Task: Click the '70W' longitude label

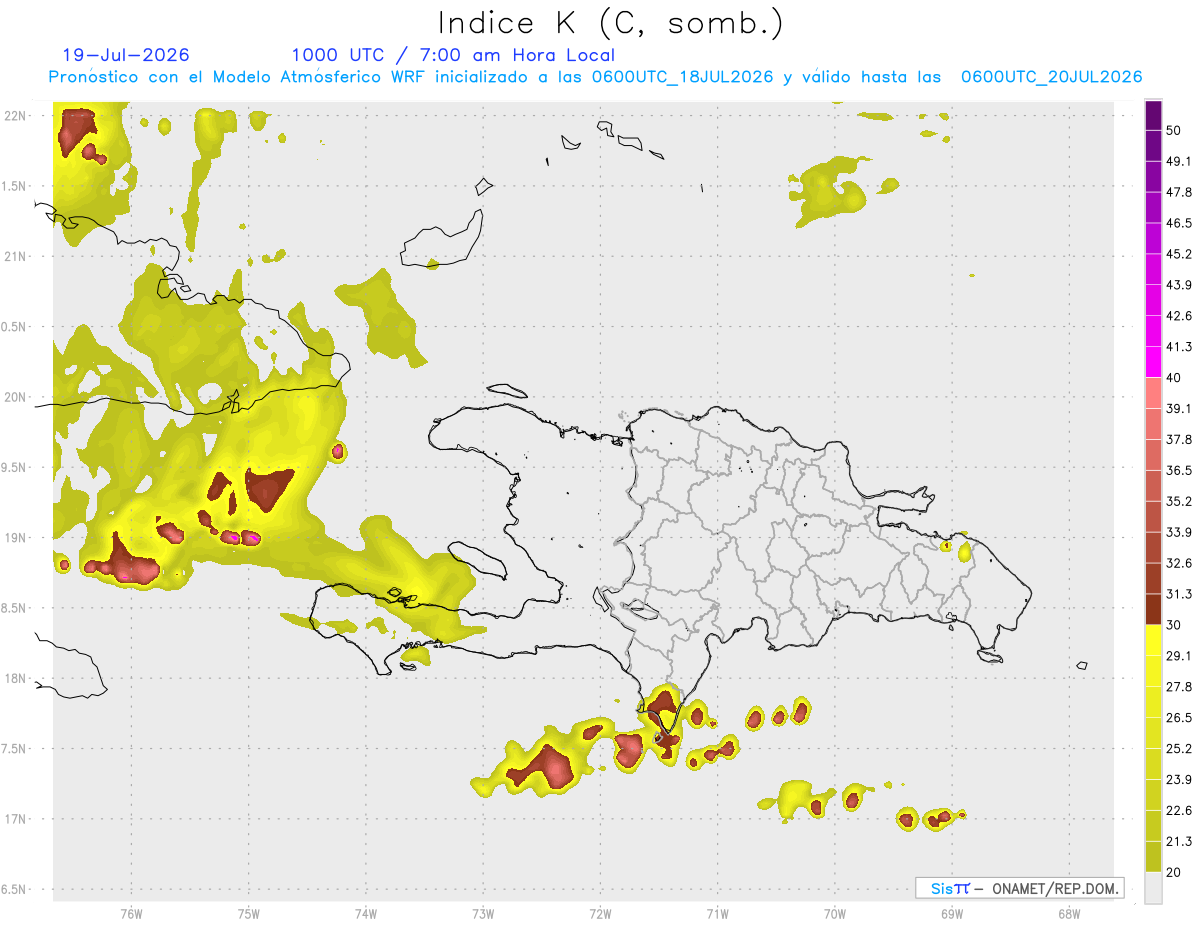Action: [834, 914]
